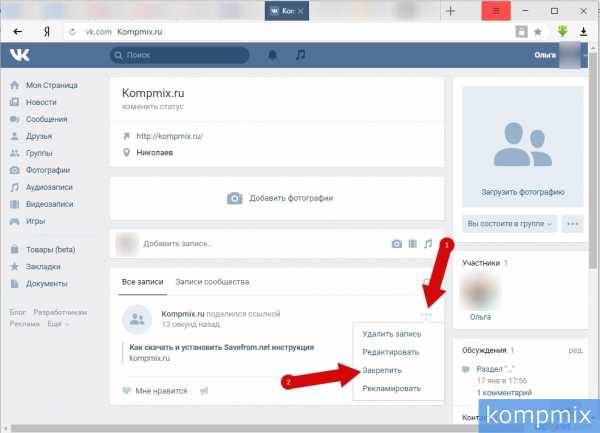Screen dimensions: 600x433
Task: Click 'Загрузить фотографию' on the group avatar
Action: 523,192
